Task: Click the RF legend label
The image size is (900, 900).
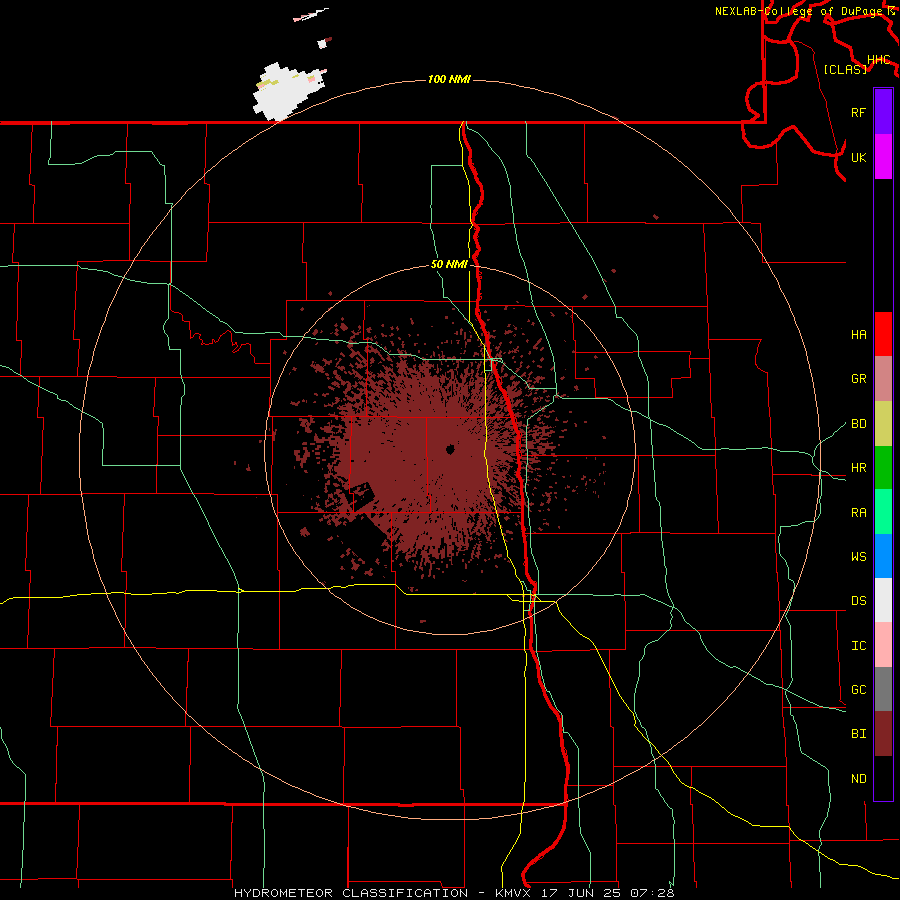Action: point(858,112)
